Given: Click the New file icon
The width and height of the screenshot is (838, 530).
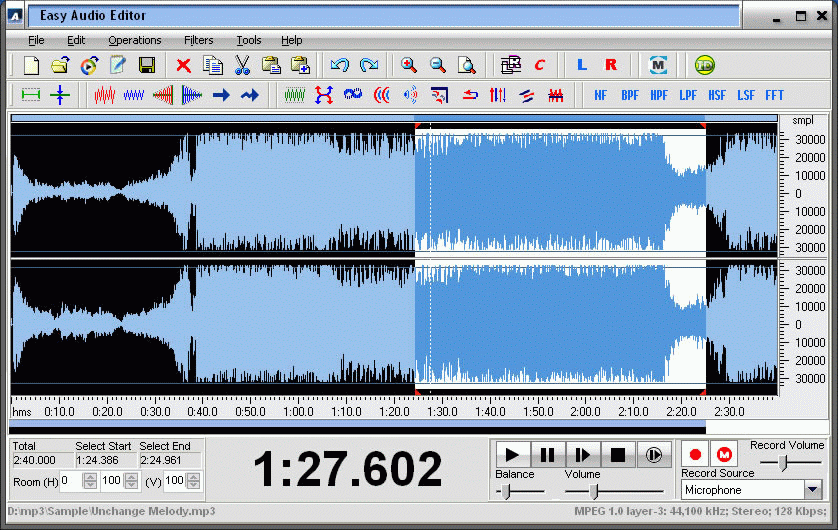Looking at the screenshot, I should 31,66.
